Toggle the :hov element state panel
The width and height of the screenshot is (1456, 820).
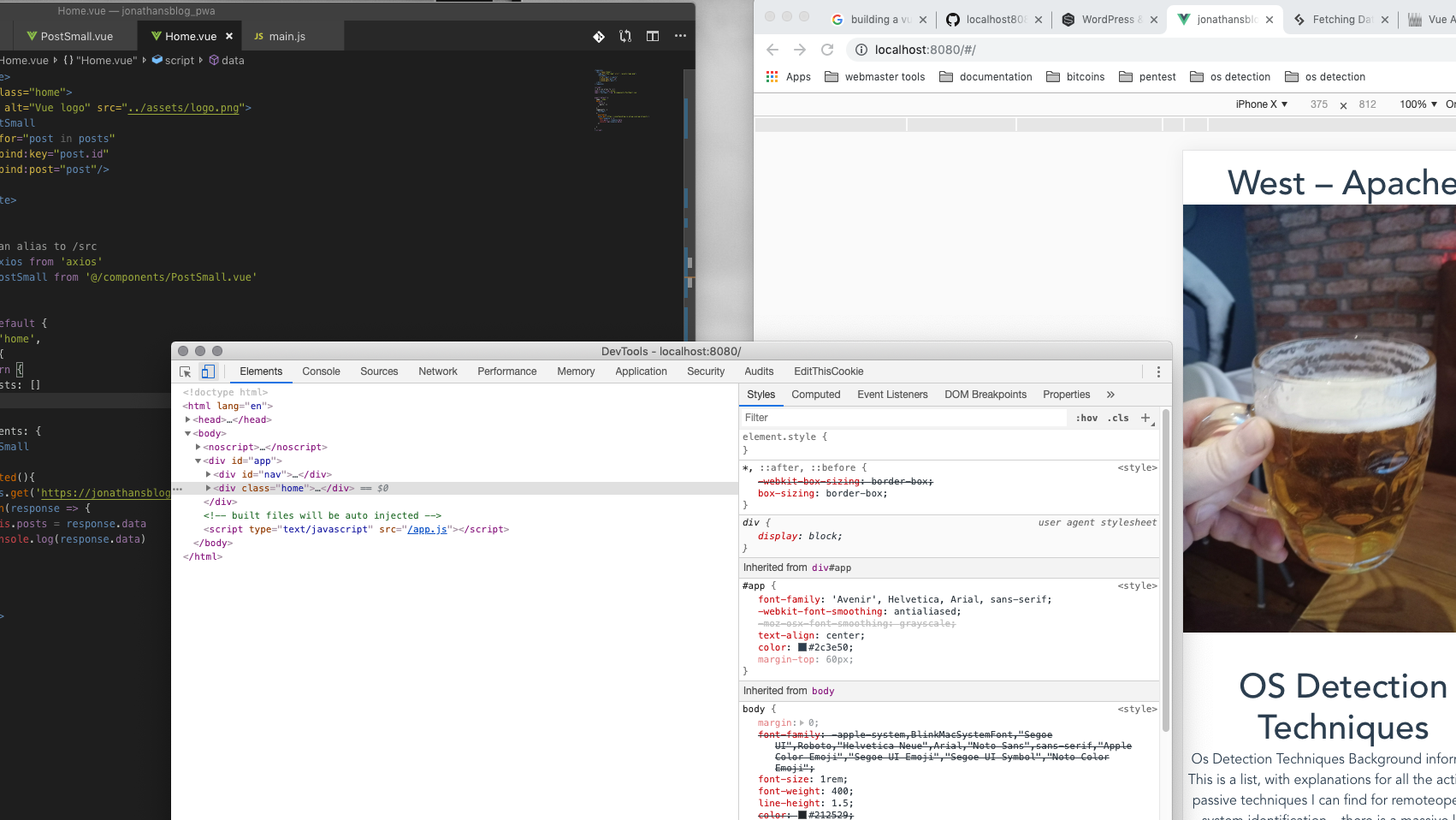pos(1086,418)
